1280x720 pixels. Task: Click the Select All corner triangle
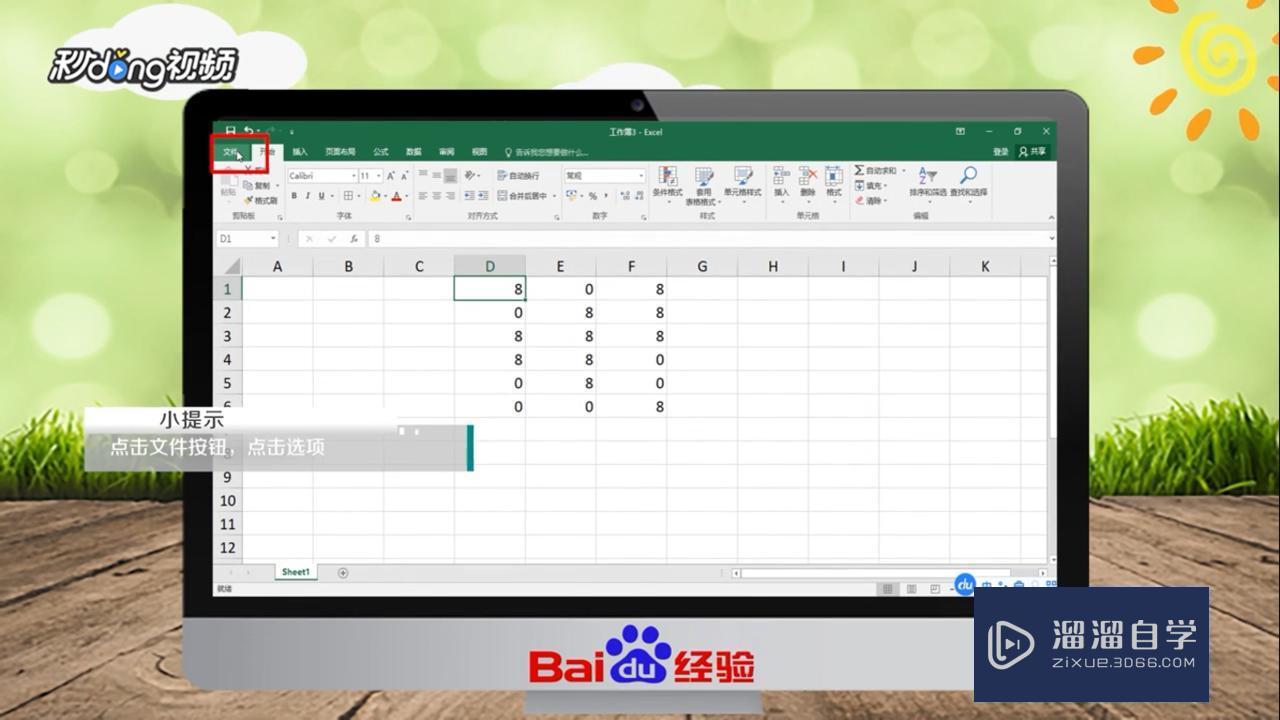point(230,266)
